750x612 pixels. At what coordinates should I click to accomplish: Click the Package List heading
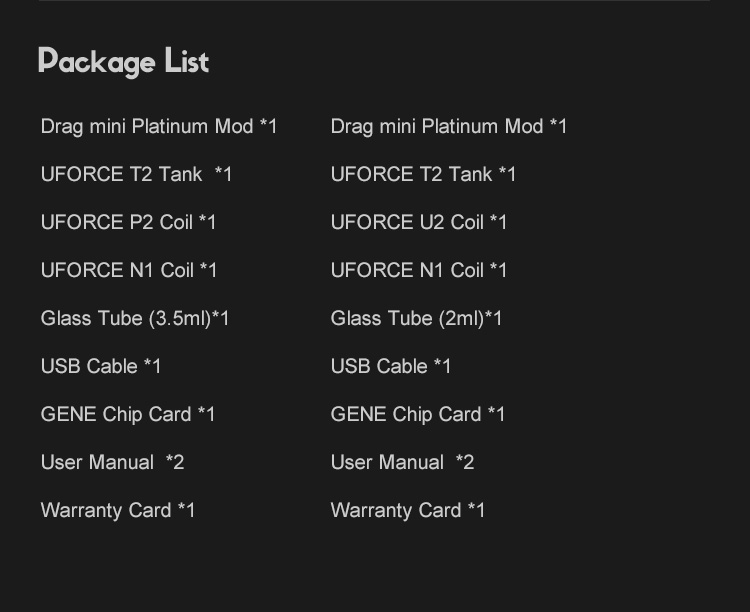[123, 62]
